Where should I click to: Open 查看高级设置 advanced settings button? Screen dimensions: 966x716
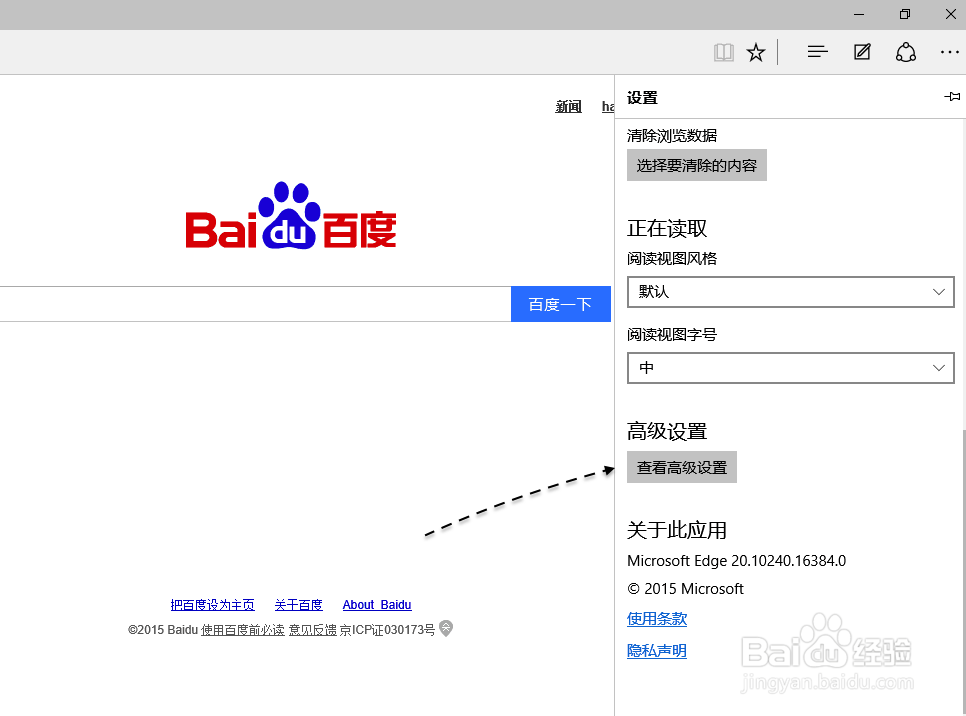click(682, 467)
